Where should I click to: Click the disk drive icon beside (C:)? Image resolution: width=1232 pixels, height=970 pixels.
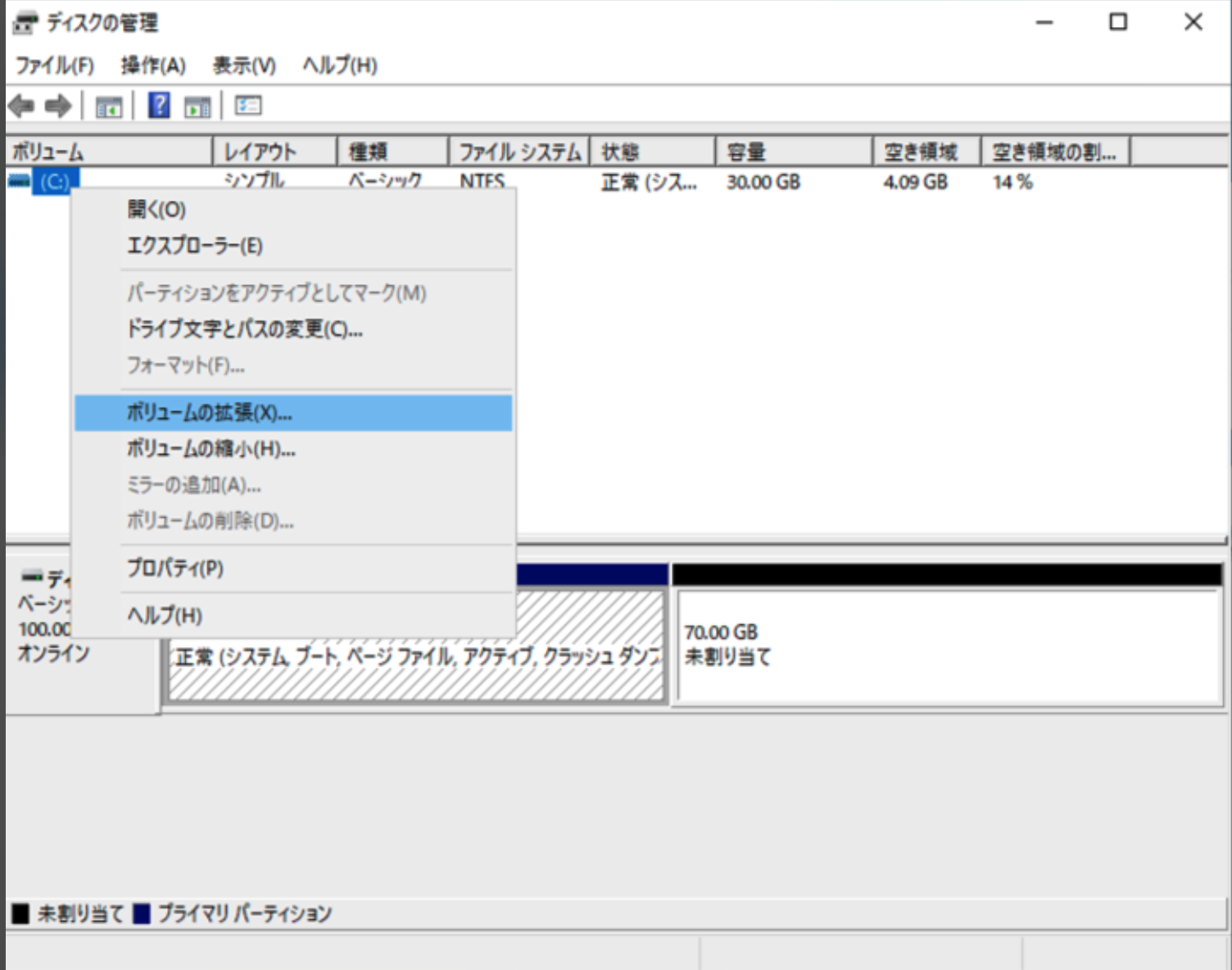(20, 182)
